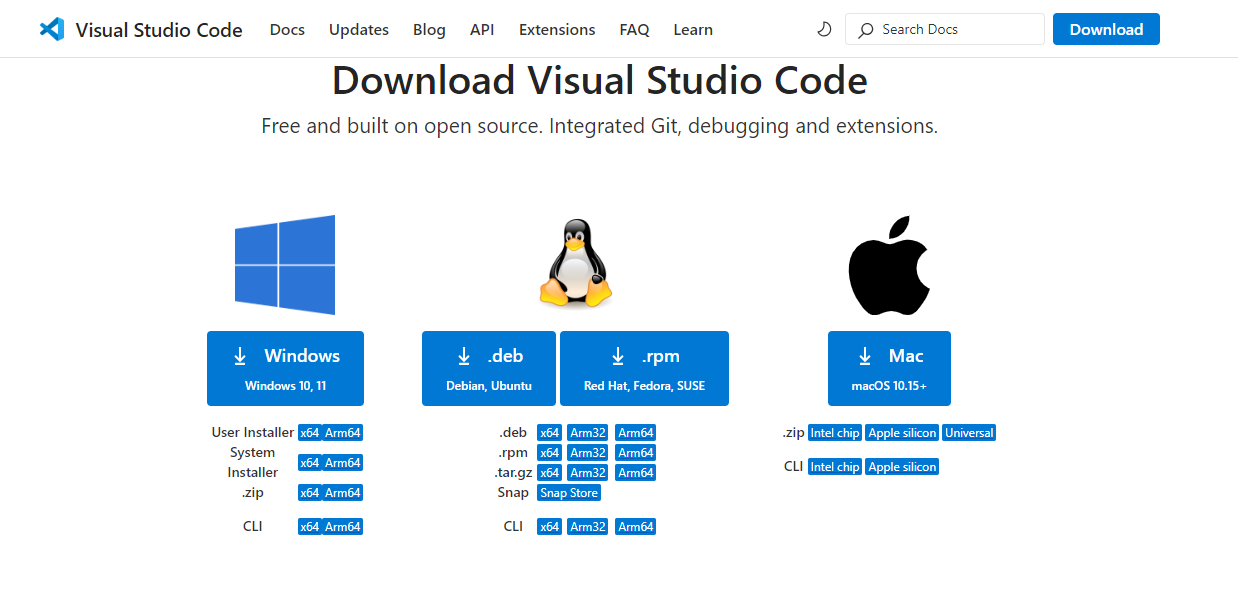Download Linux .tar.gz x64
This screenshot has width=1238, height=591.
click(x=549, y=473)
